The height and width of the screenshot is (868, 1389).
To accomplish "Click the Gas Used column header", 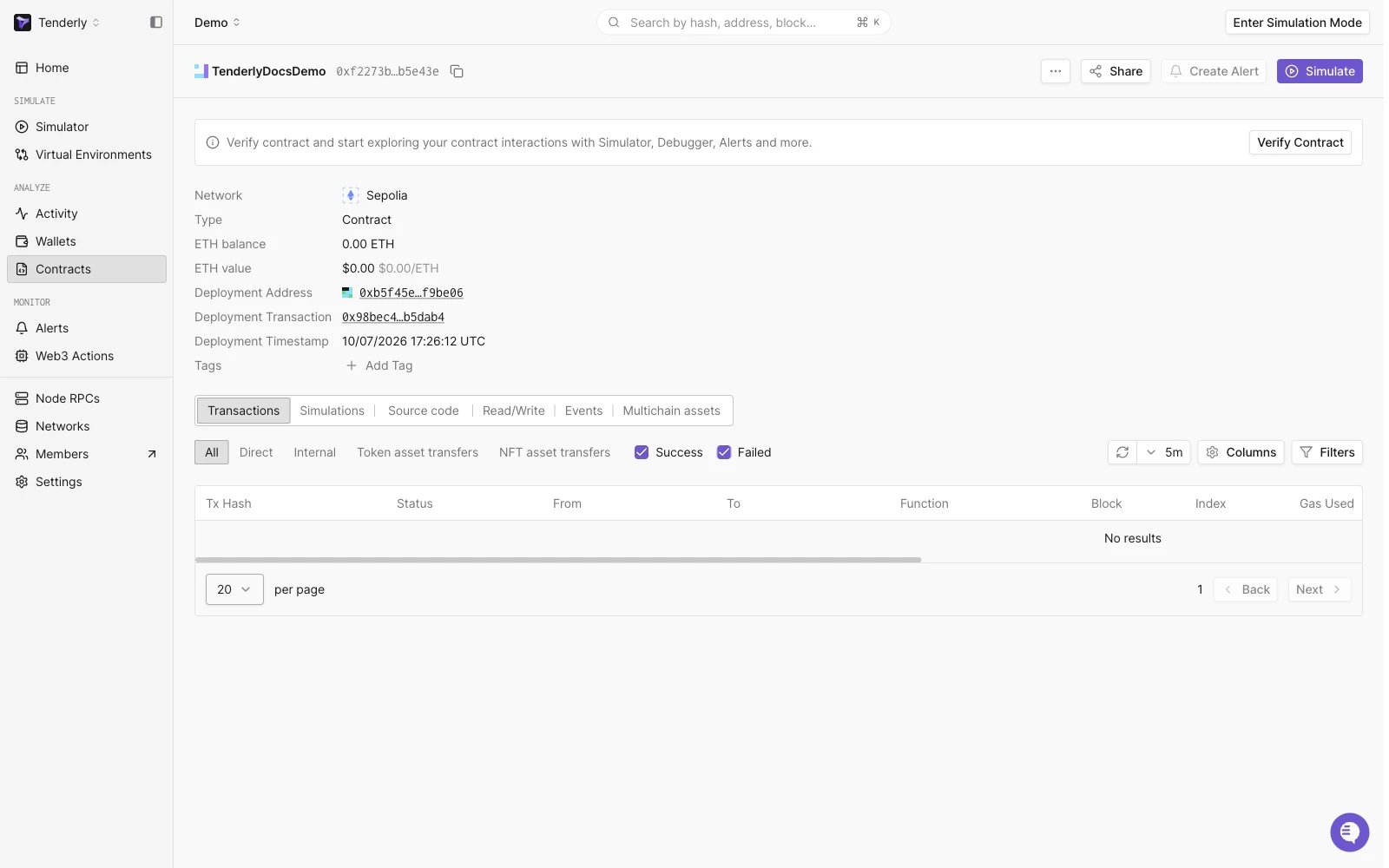I will click(x=1326, y=503).
